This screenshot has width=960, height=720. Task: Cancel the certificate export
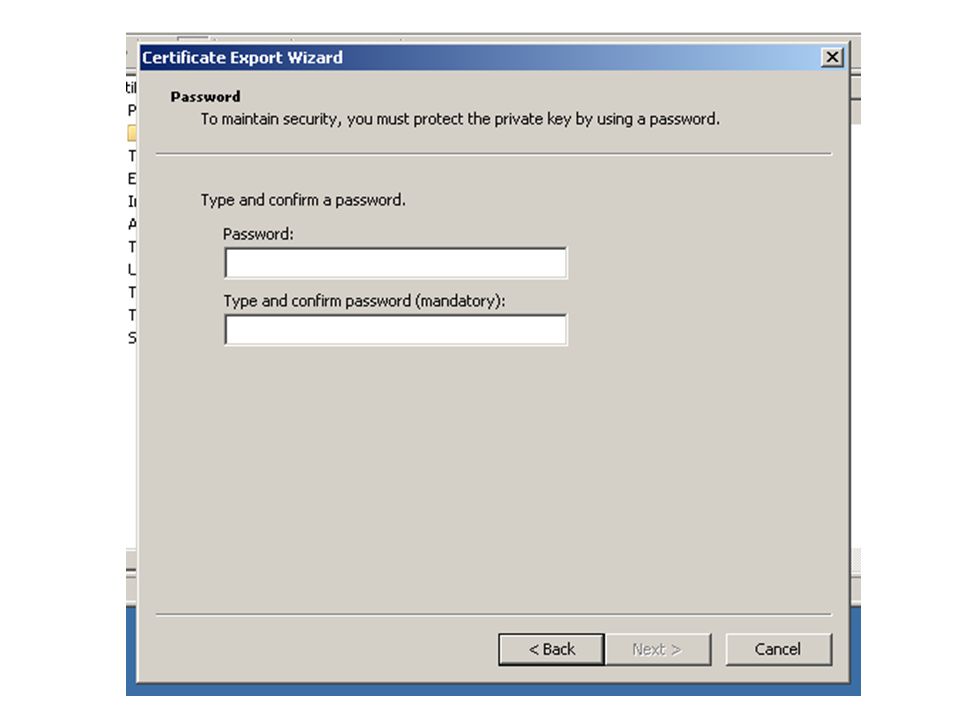pos(778,649)
